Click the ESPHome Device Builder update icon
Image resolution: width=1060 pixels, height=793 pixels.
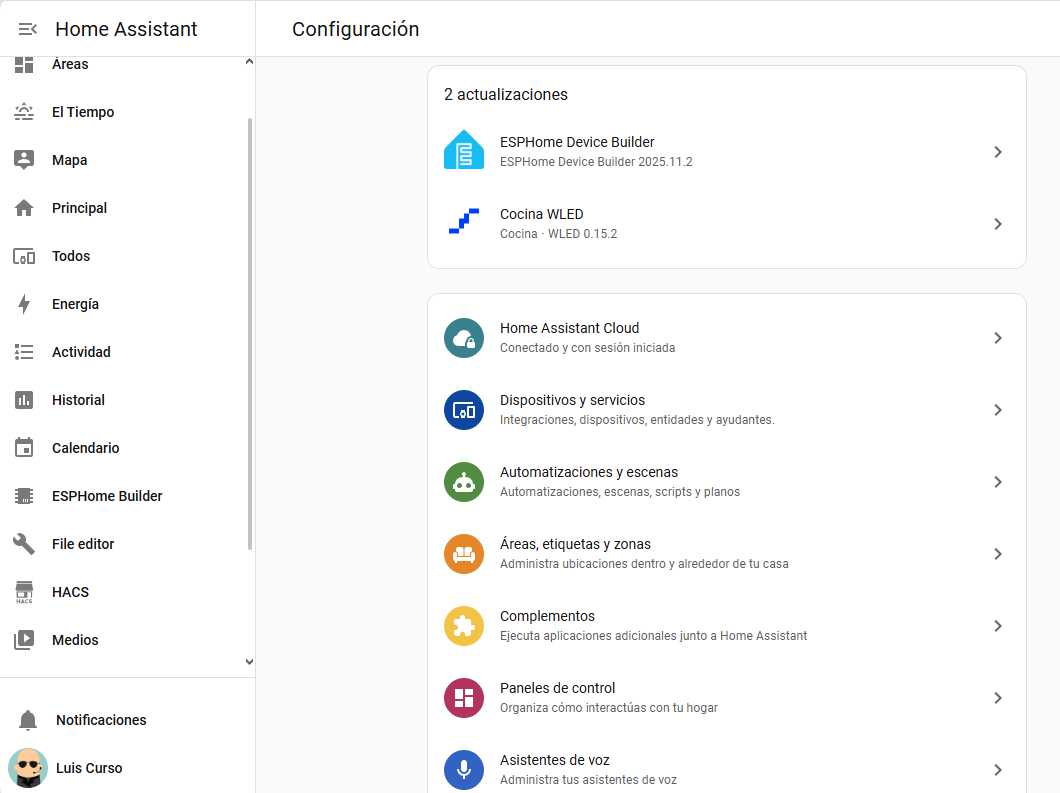[x=464, y=151]
